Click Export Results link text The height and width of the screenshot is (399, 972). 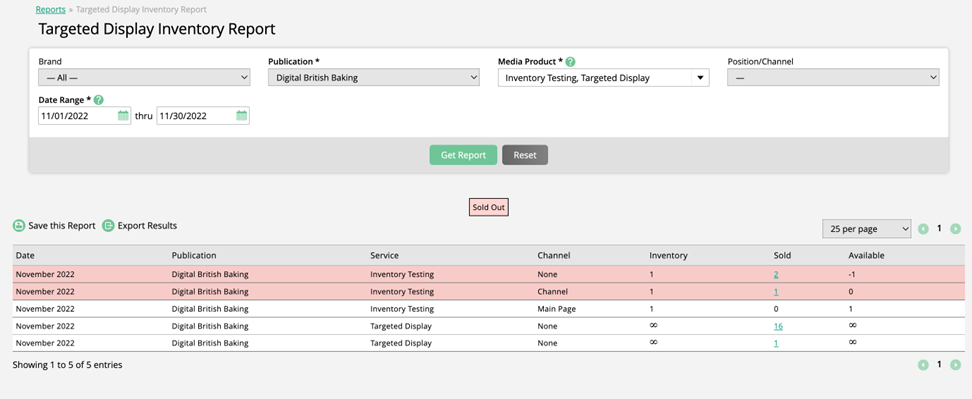(x=148, y=226)
